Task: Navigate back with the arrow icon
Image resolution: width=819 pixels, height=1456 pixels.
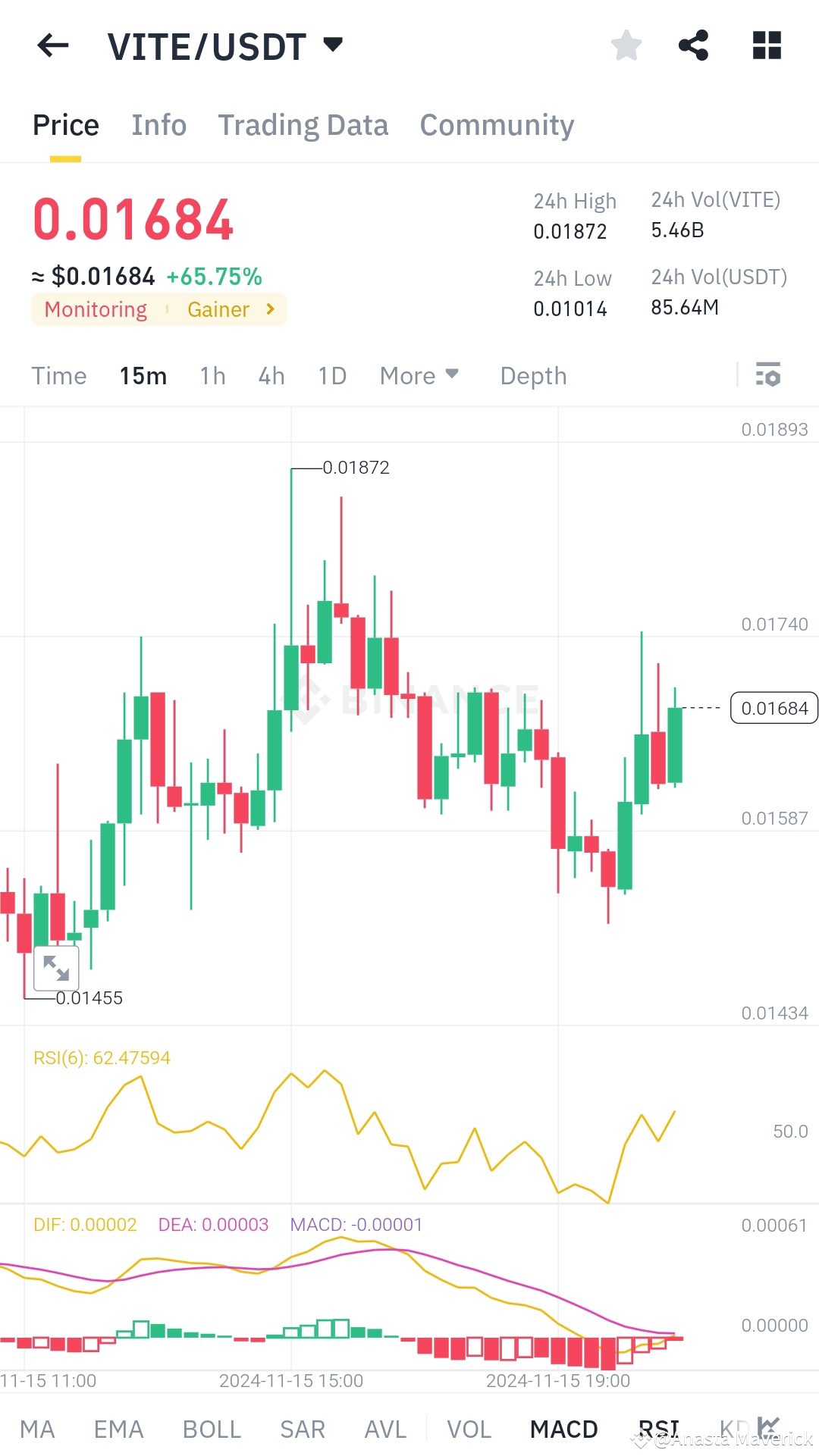Action: [x=52, y=45]
